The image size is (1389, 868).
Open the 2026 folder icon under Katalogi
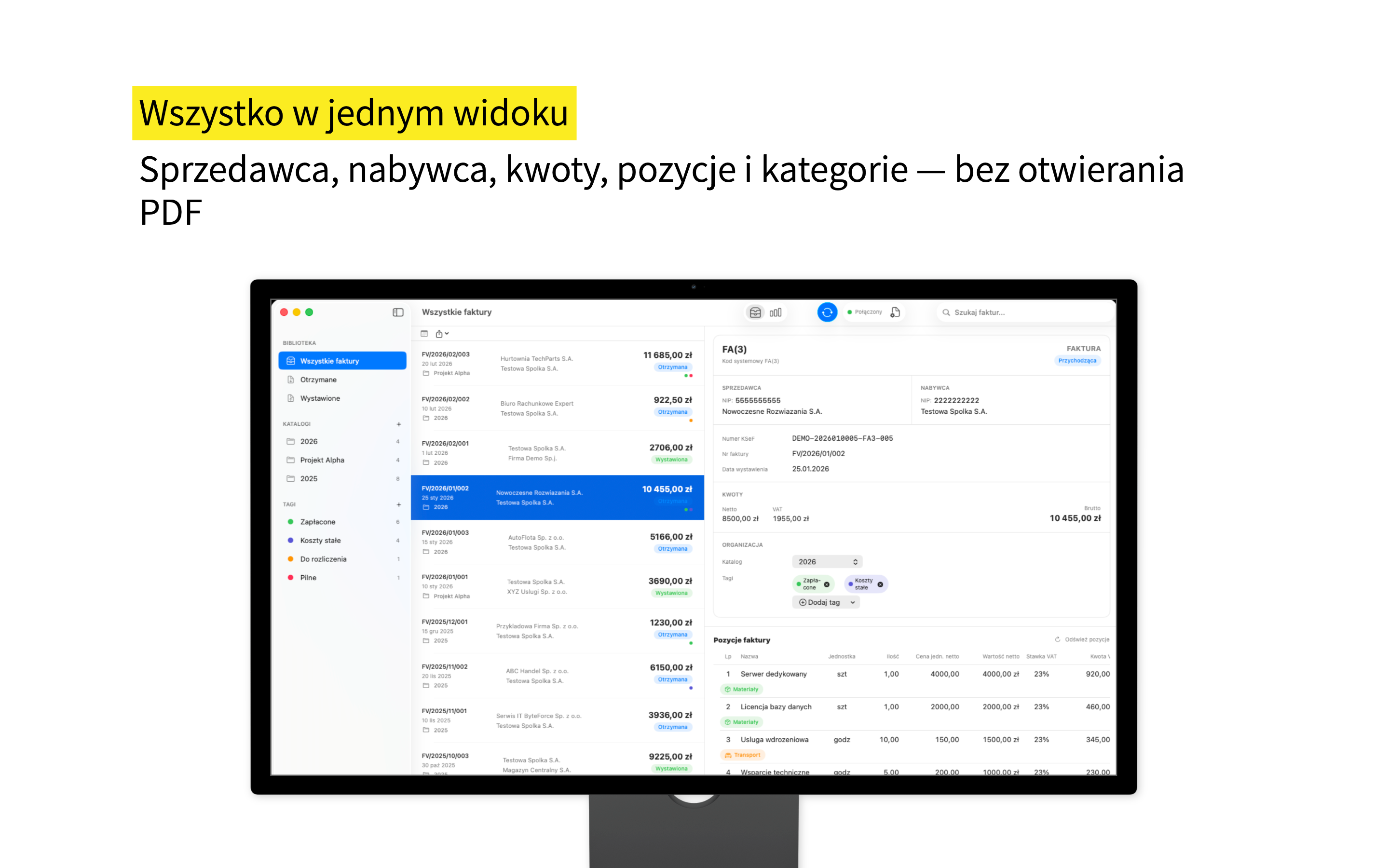point(290,441)
